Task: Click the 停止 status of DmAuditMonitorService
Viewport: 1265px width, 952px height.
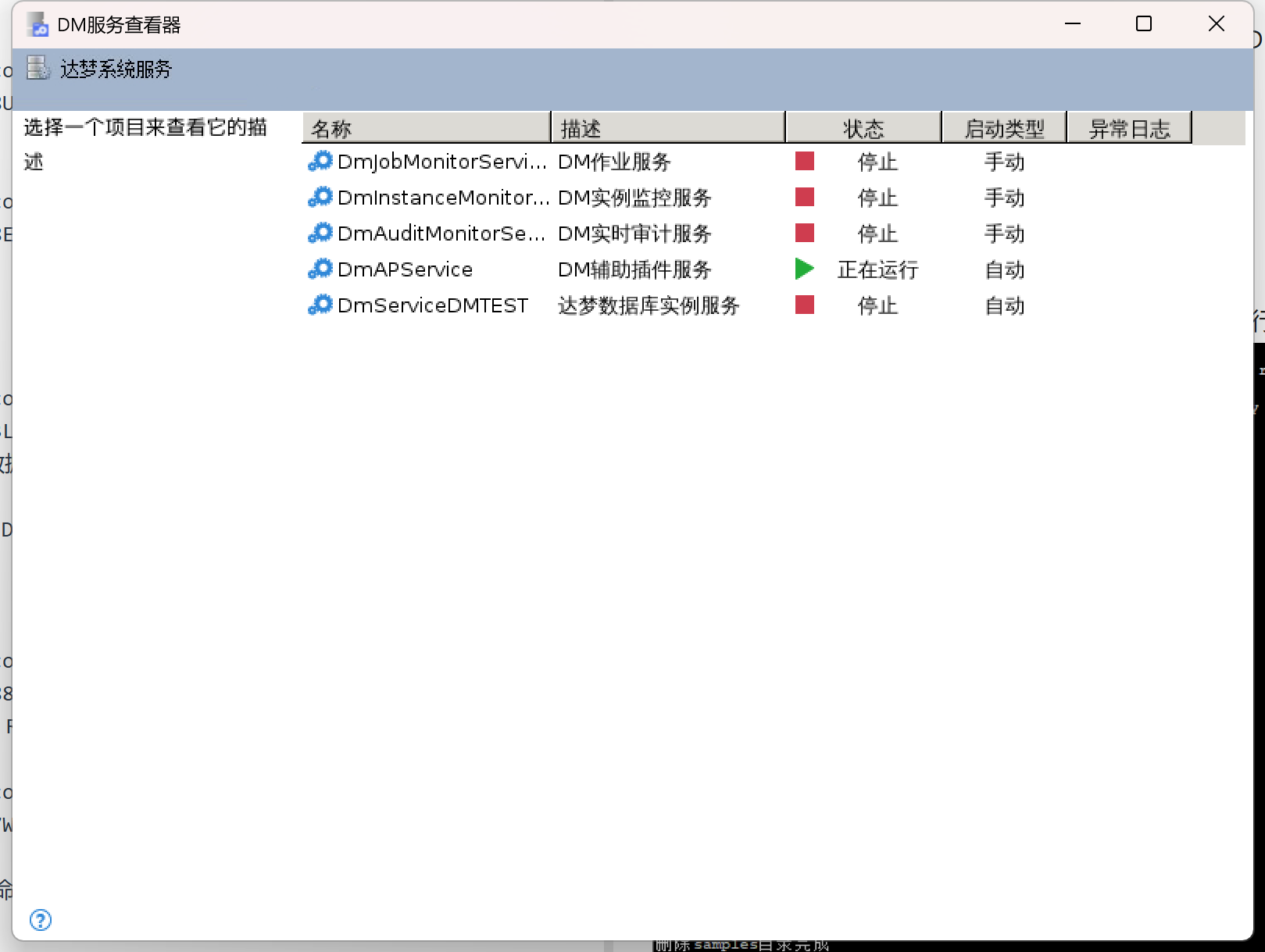Action: [877, 234]
